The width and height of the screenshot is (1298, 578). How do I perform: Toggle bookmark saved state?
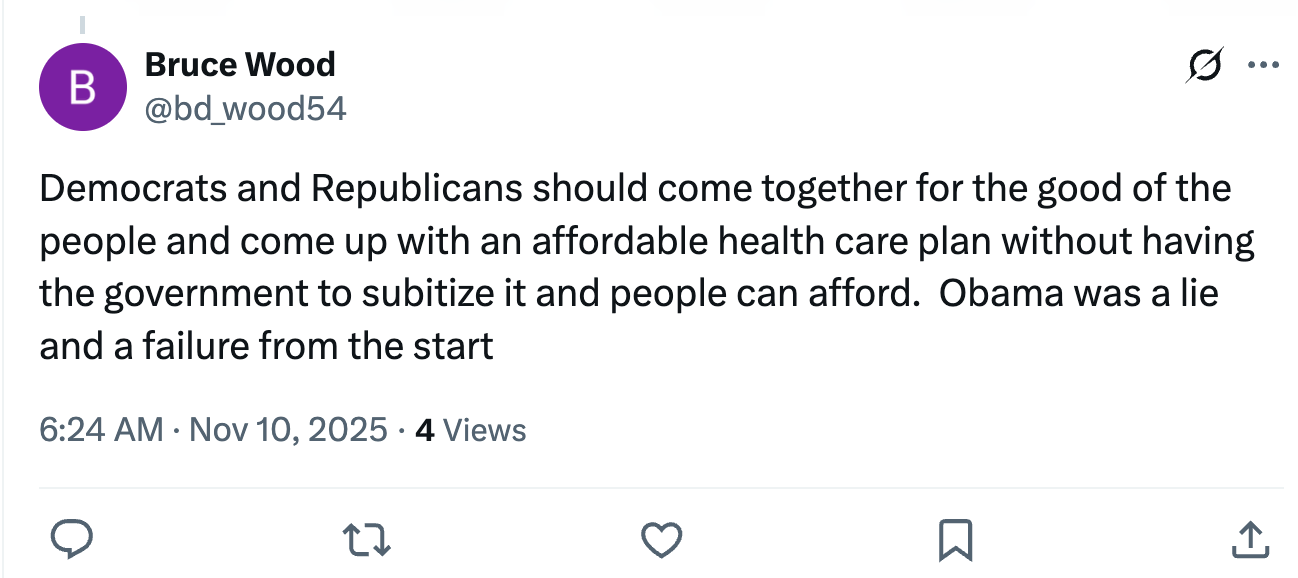click(x=956, y=538)
